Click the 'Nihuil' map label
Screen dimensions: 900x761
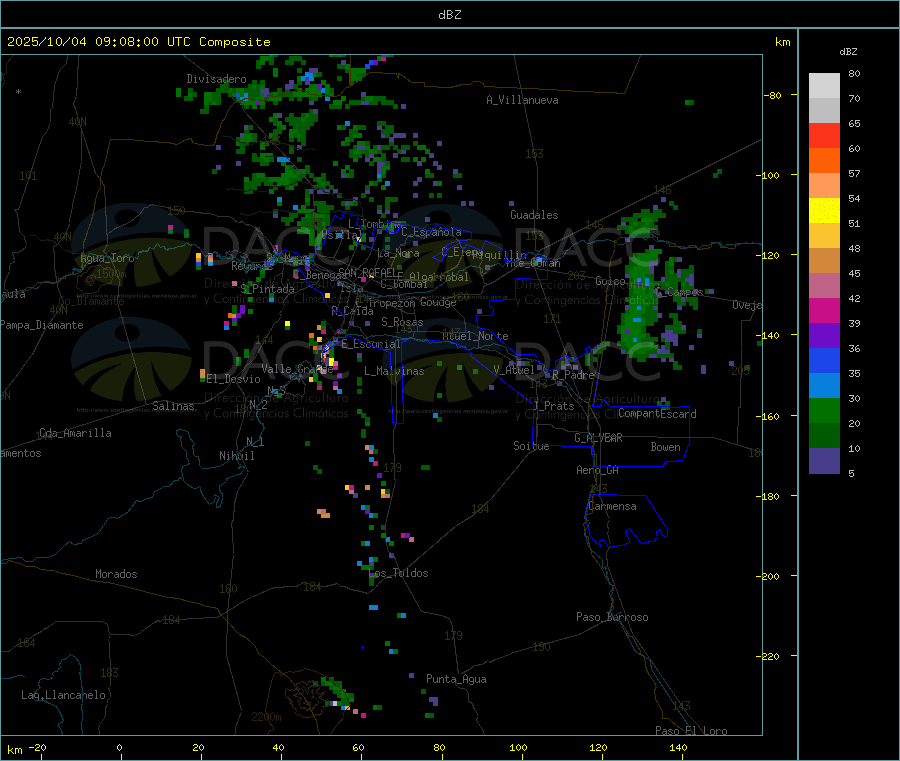[236, 456]
